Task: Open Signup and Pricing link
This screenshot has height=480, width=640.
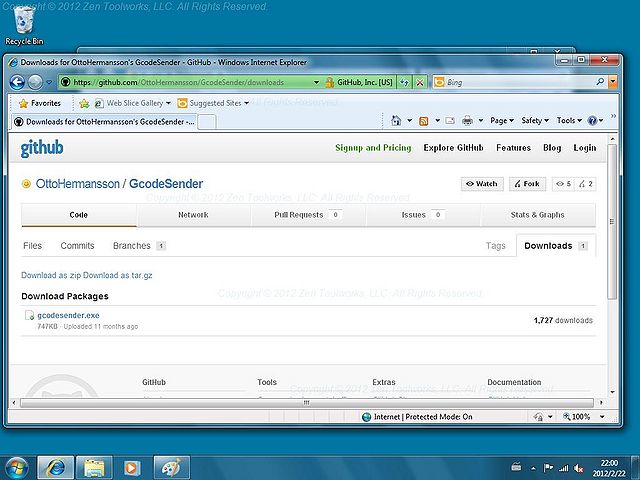Action: 373,148
